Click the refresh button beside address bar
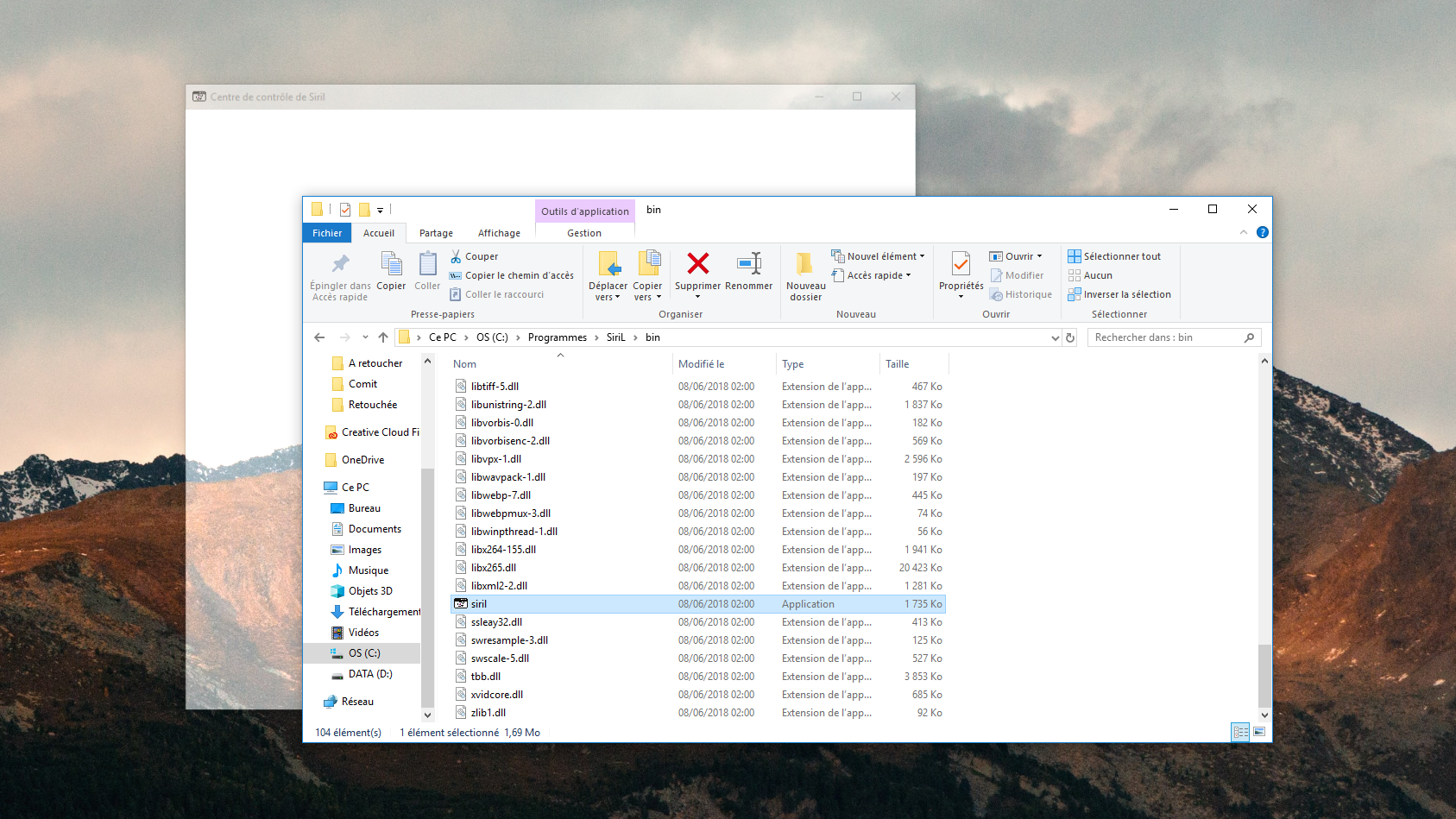The width and height of the screenshot is (1456, 819). pos(1070,337)
